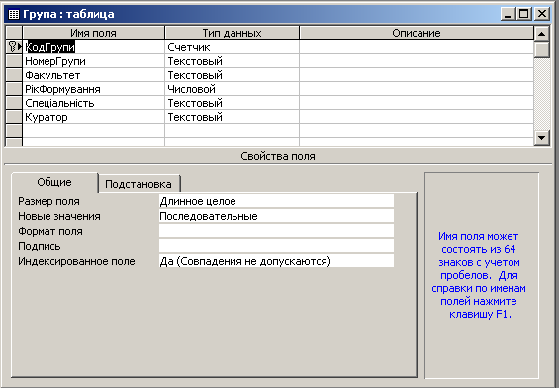
Task: Click the primary key icon beside КодГрупи
Action: point(12,47)
